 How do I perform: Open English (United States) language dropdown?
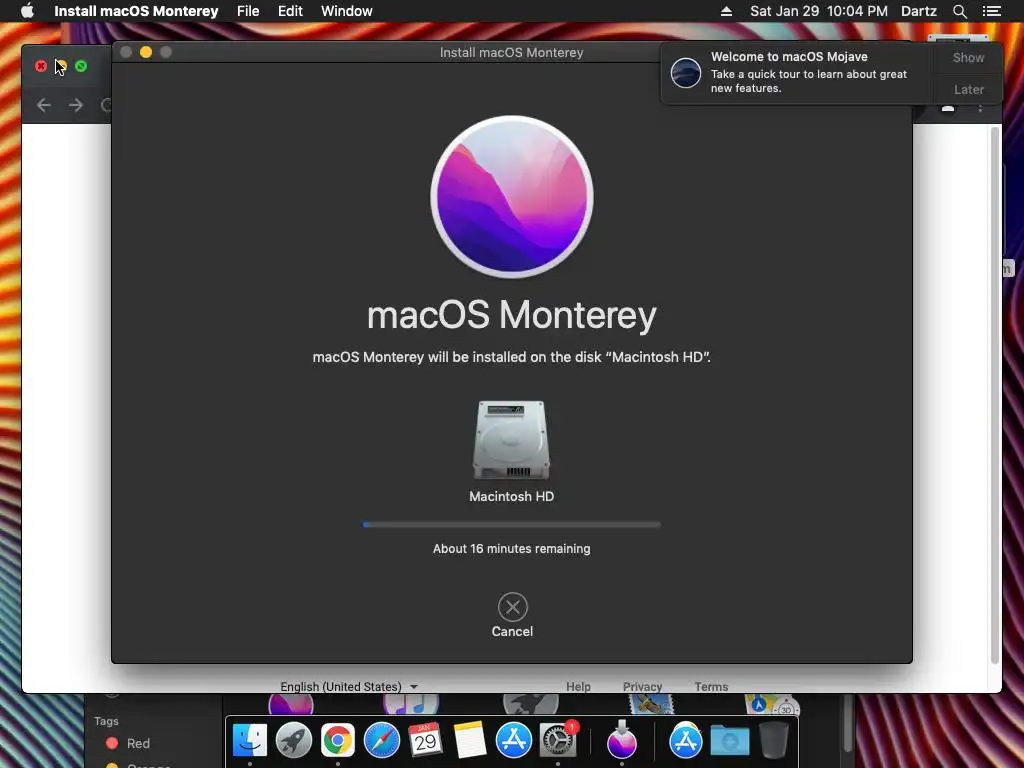[x=348, y=686]
